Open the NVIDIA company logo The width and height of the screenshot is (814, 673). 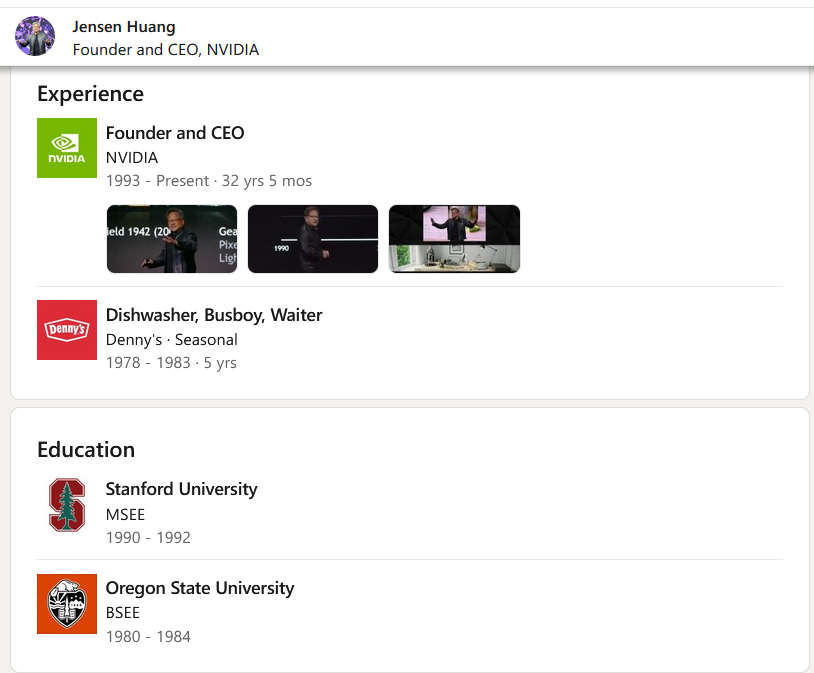pyautogui.click(x=67, y=148)
